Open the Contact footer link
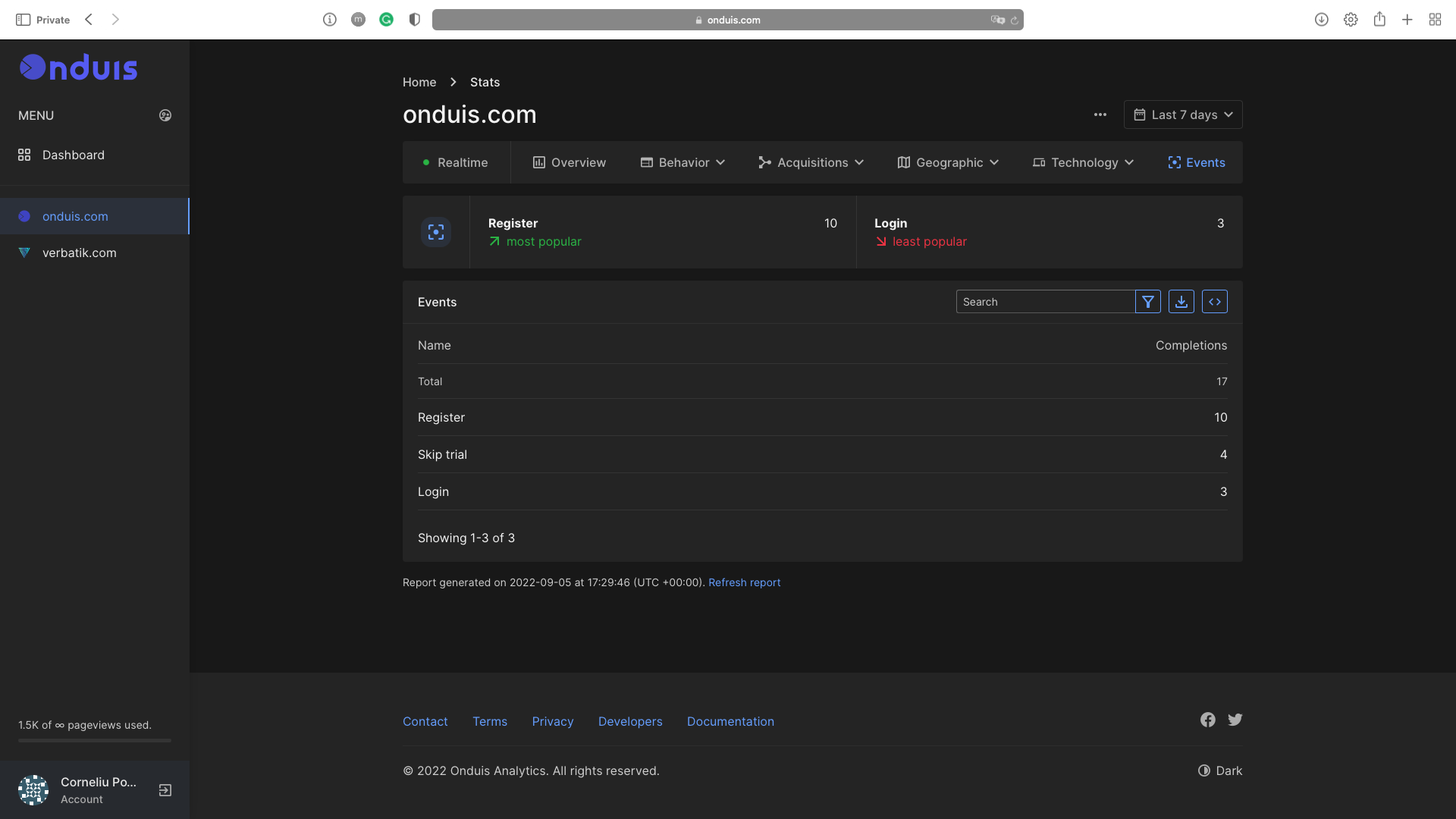 pyautogui.click(x=425, y=721)
